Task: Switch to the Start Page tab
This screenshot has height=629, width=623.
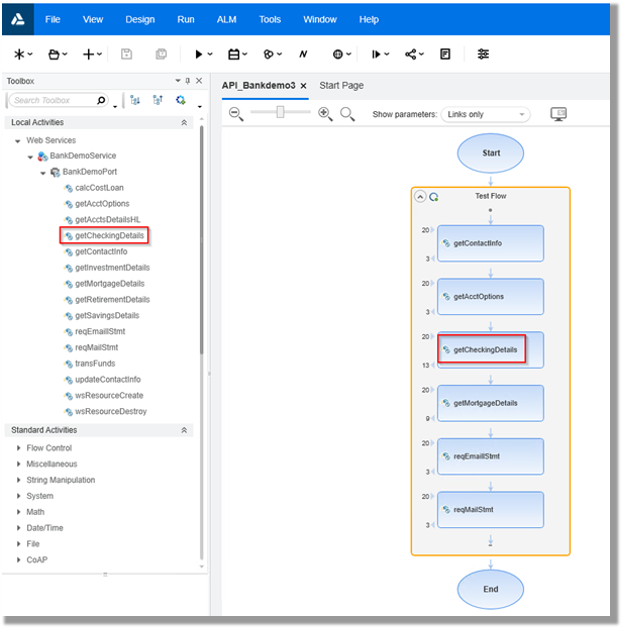Action: tap(341, 85)
